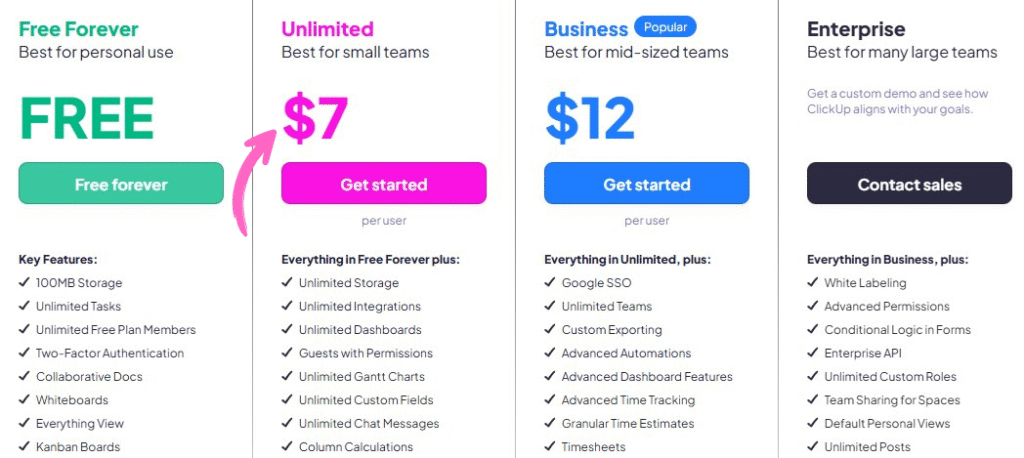
Task: Click the checkmark beside 100MB Storage
Action: (24, 283)
